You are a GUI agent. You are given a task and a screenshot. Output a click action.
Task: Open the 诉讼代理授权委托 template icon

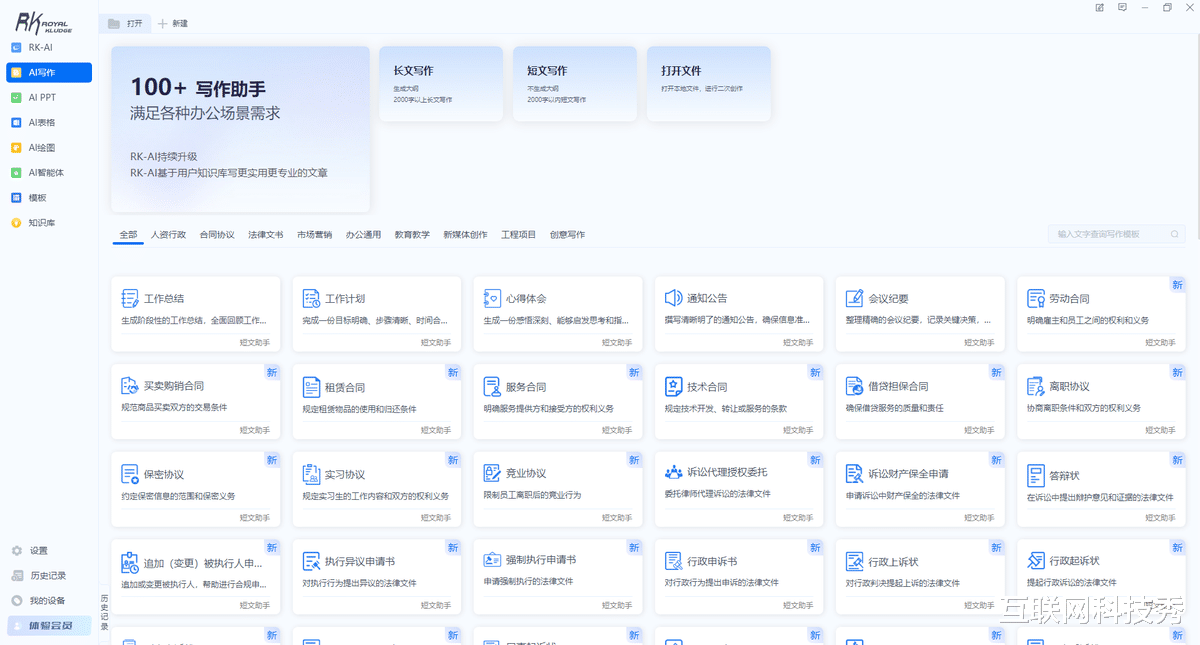pos(673,472)
